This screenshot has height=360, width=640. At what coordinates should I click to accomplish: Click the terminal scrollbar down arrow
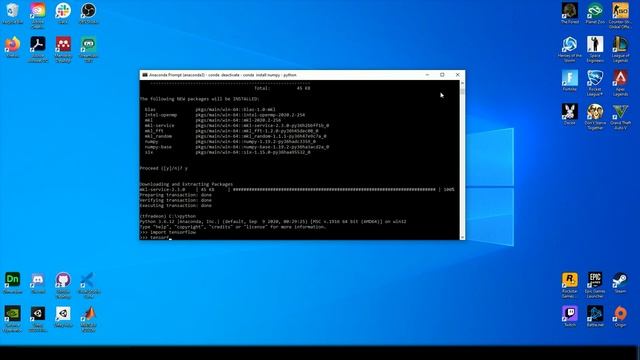pyautogui.click(x=462, y=237)
